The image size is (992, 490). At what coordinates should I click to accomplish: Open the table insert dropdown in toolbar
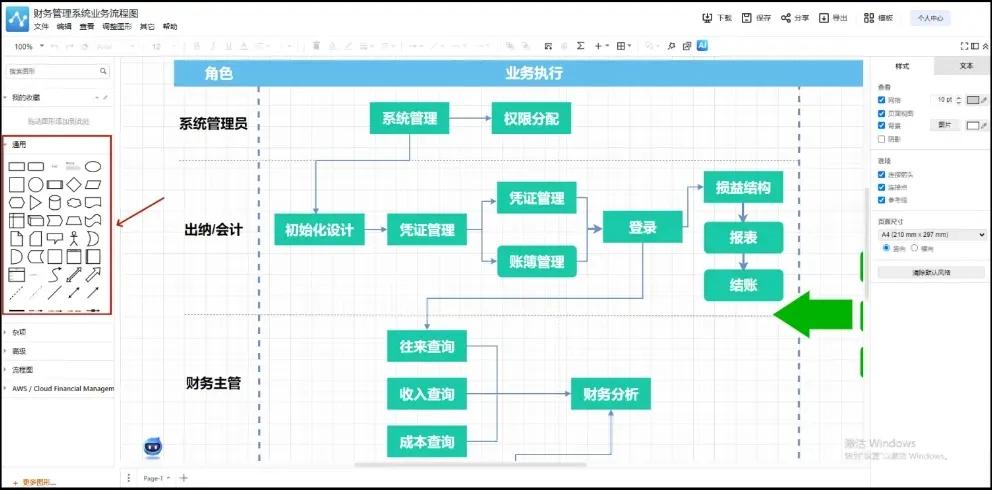coord(624,46)
